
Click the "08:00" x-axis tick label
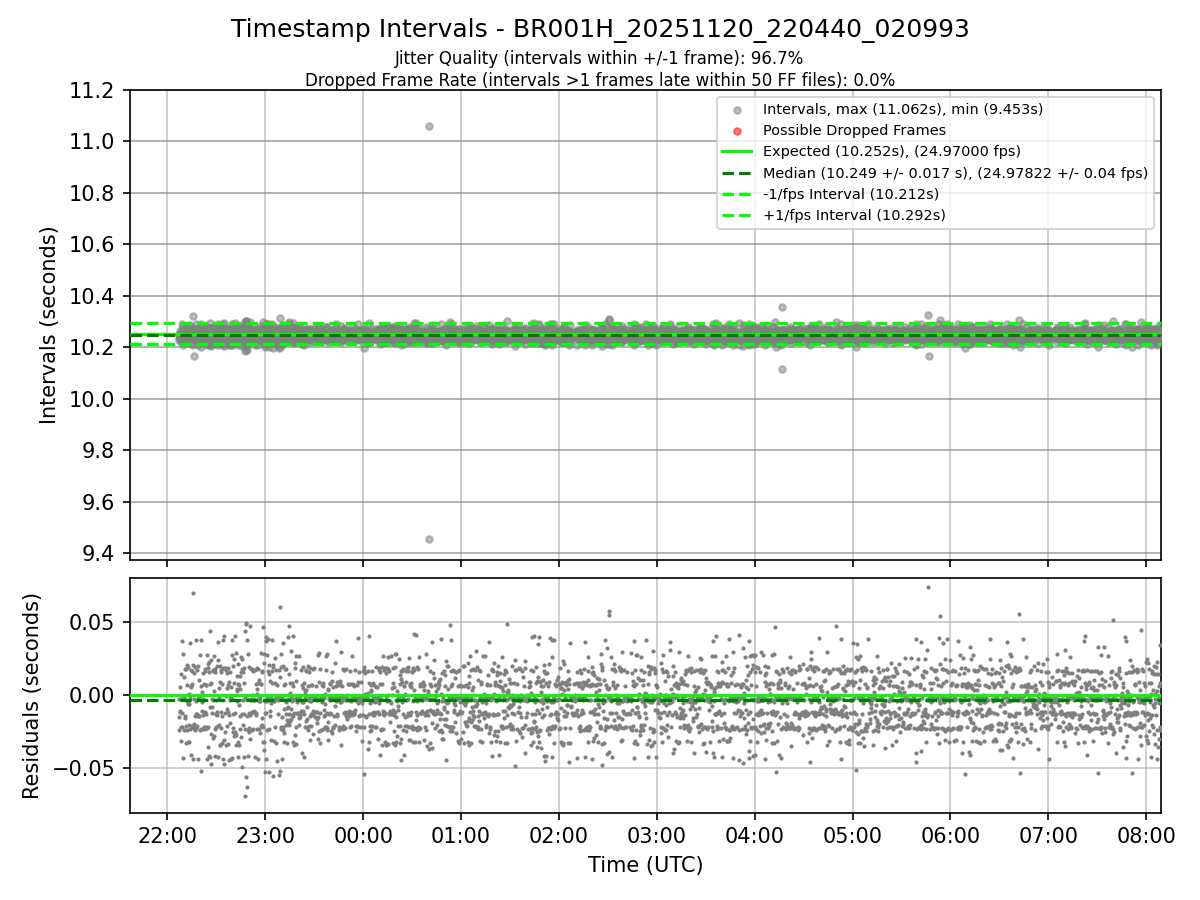tap(1146, 833)
